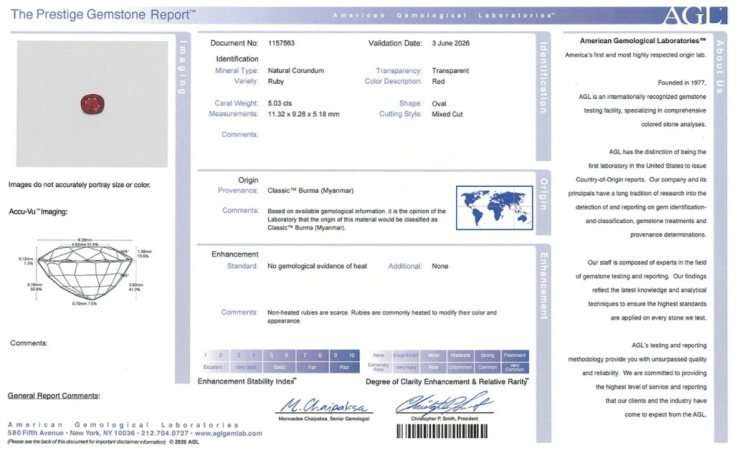Click the 'Identification' section heading

237,59
